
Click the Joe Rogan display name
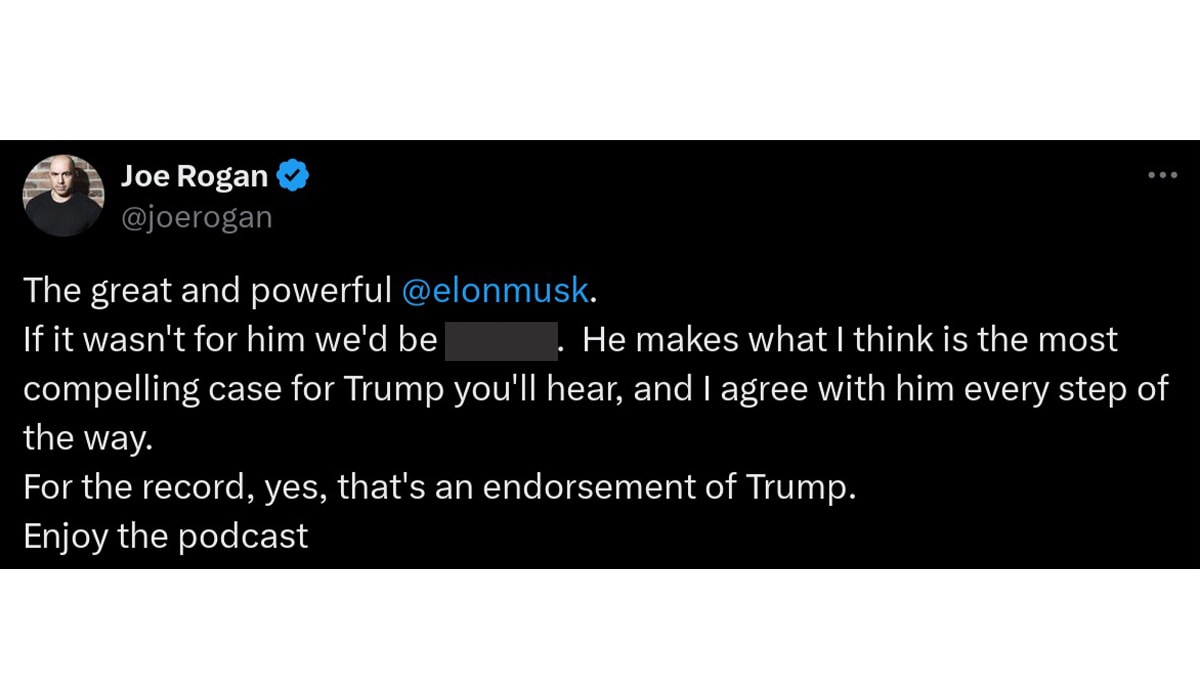(x=194, y=176)
